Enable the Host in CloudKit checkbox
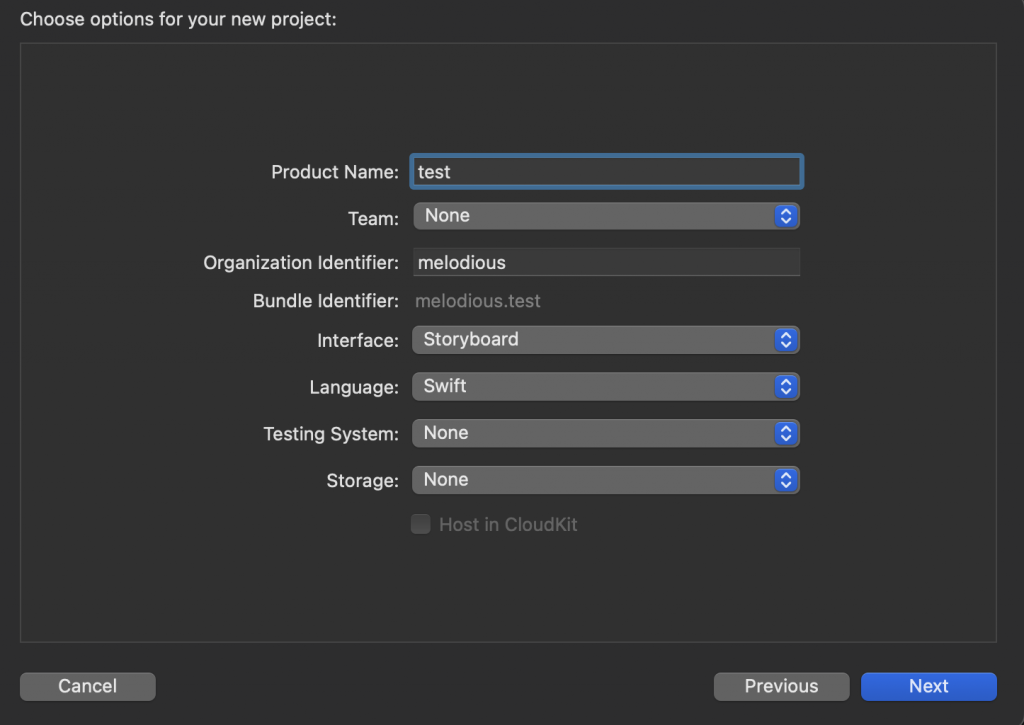 click(421, 524)
